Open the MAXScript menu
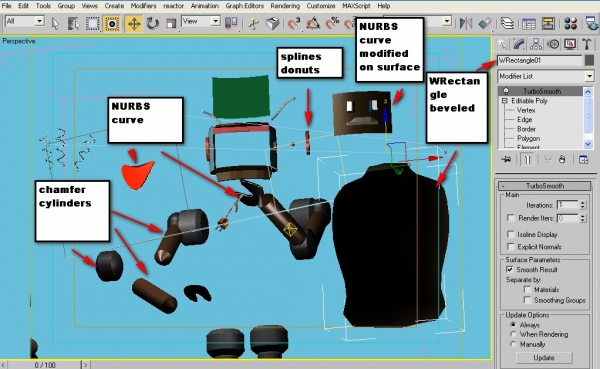Viewport: 600px width, 369px height. point(356,6)
